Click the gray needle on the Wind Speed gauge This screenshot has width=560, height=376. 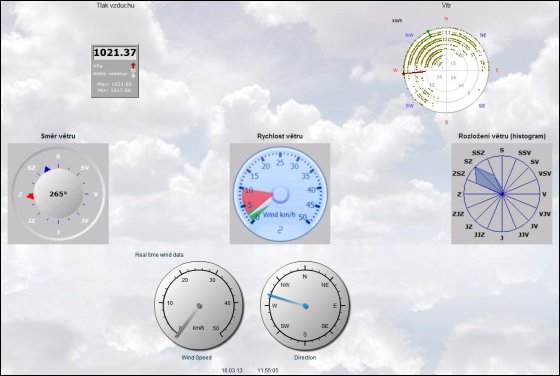pyautogui.click(x=189, y=321)
